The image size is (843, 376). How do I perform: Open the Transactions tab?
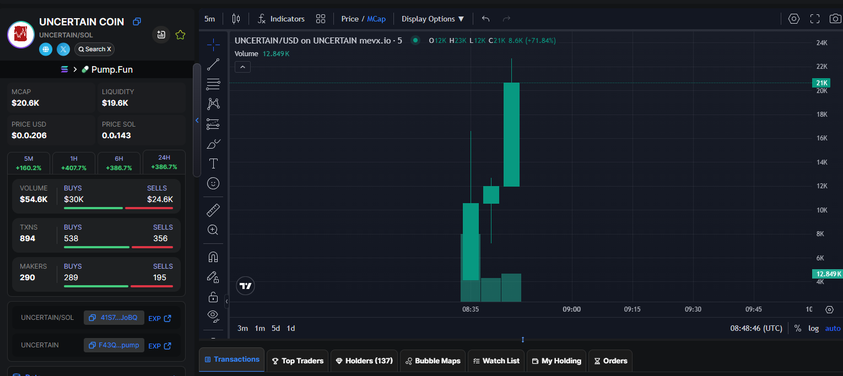pyautogui.click(x=232, y=360)
